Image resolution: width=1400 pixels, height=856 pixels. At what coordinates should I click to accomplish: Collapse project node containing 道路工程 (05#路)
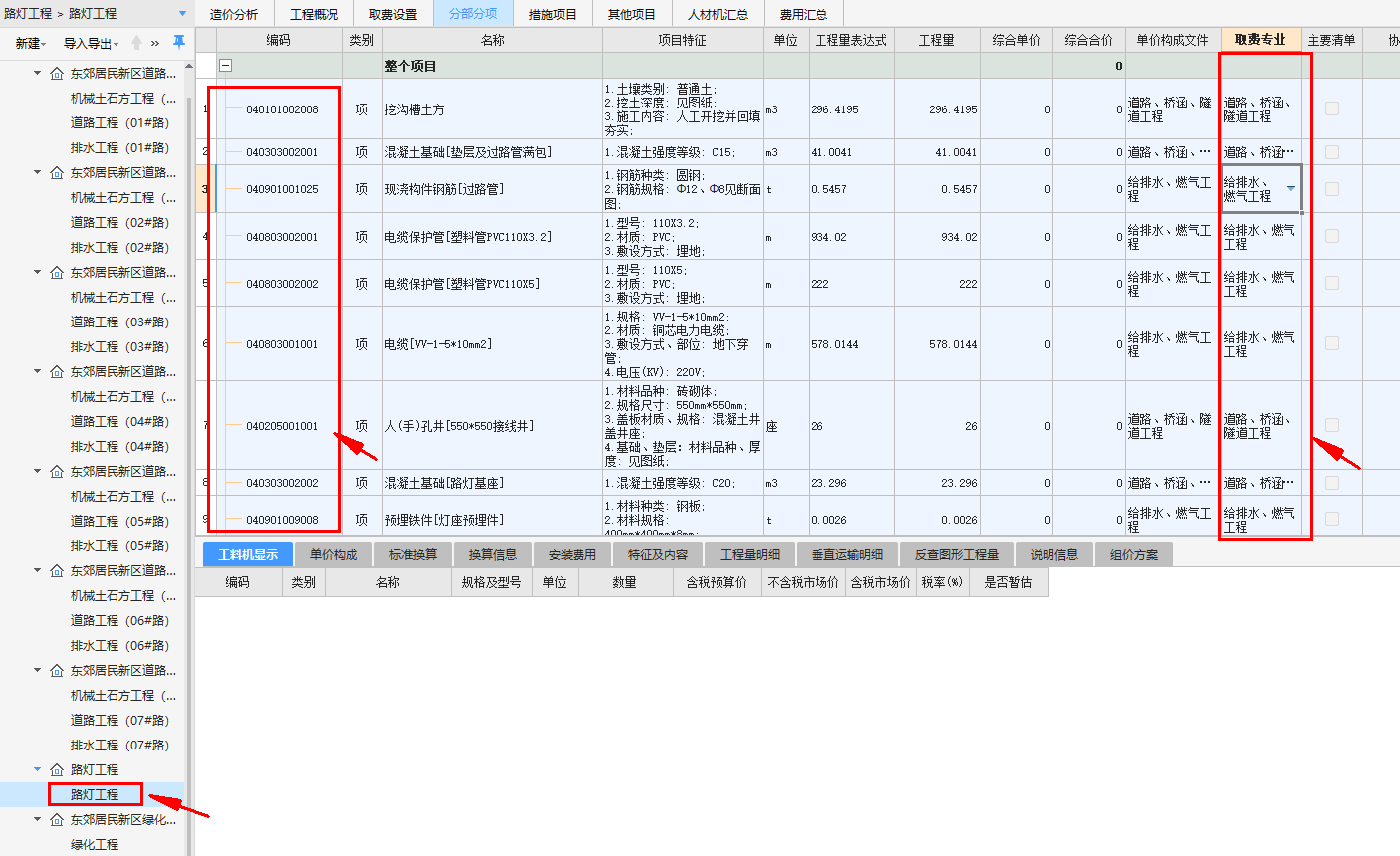coord(38,471)
